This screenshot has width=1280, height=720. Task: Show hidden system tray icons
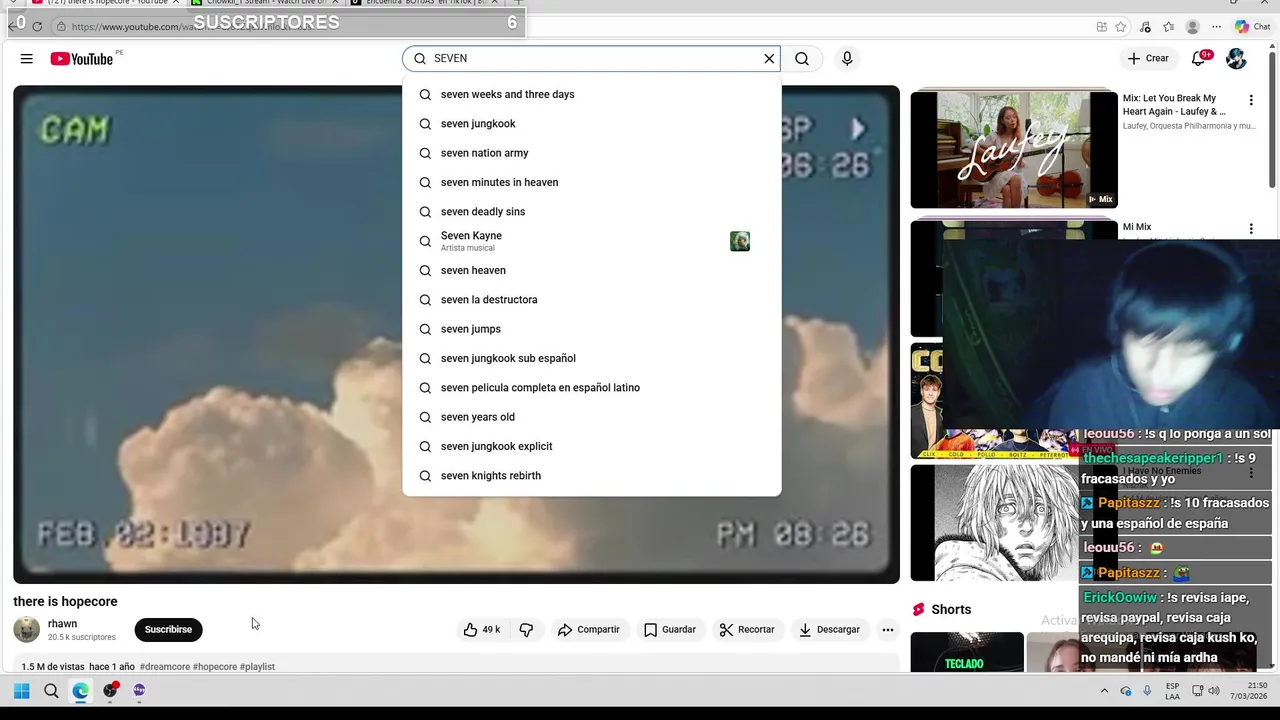point(1104,691)
